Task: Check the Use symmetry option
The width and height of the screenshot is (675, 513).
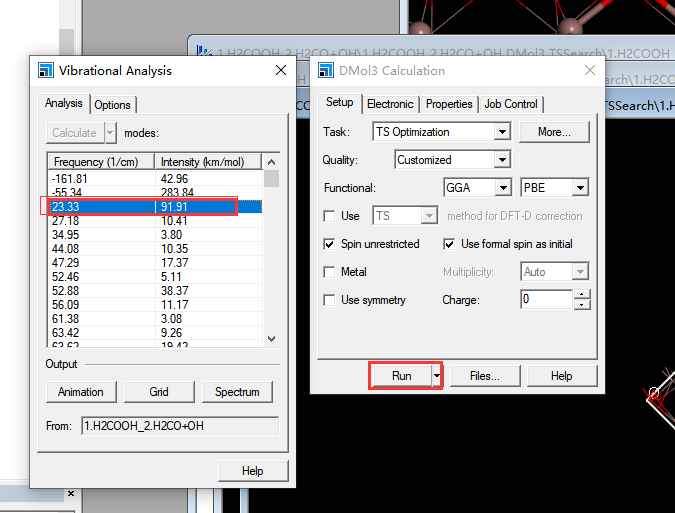Action: click(330, 300)
